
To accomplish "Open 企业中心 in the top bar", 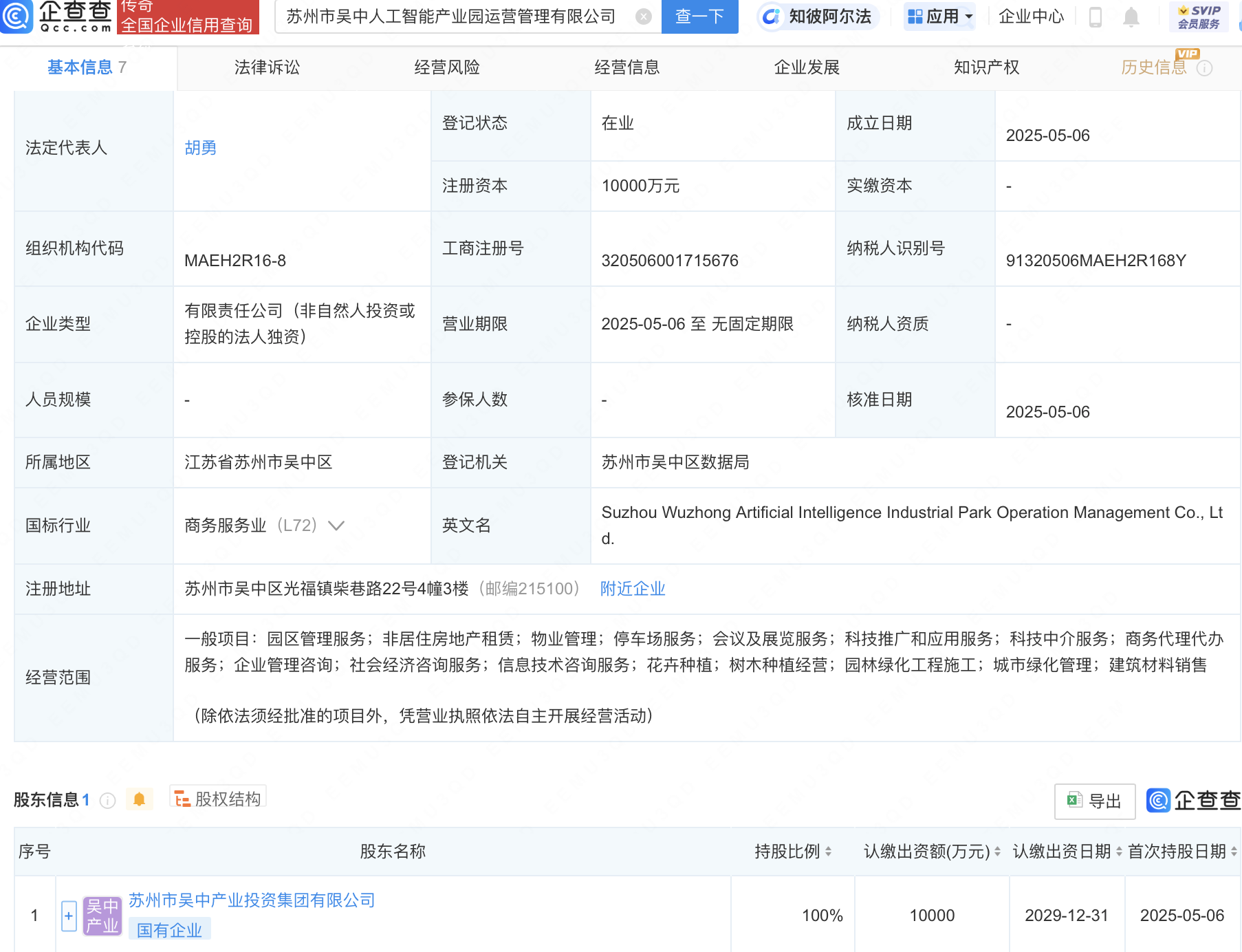I will (1030, 17).
